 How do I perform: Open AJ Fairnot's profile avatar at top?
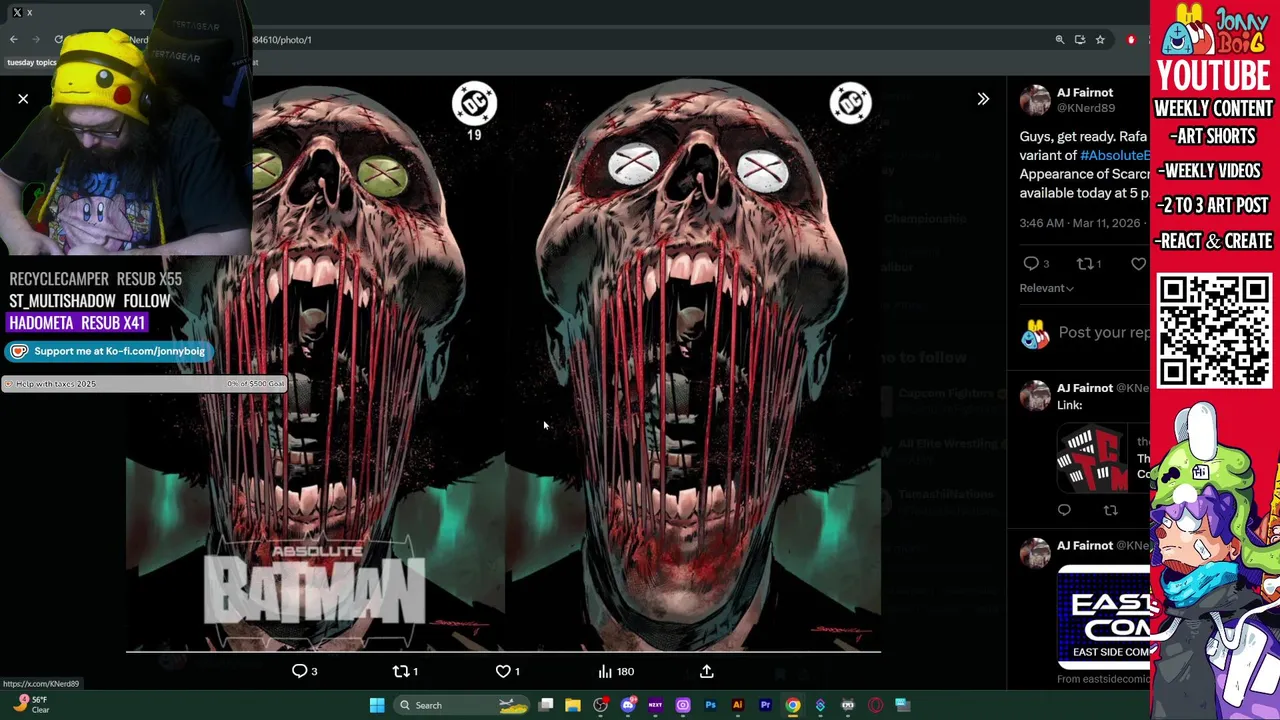pyautogui.click(x=1035, y=100)
